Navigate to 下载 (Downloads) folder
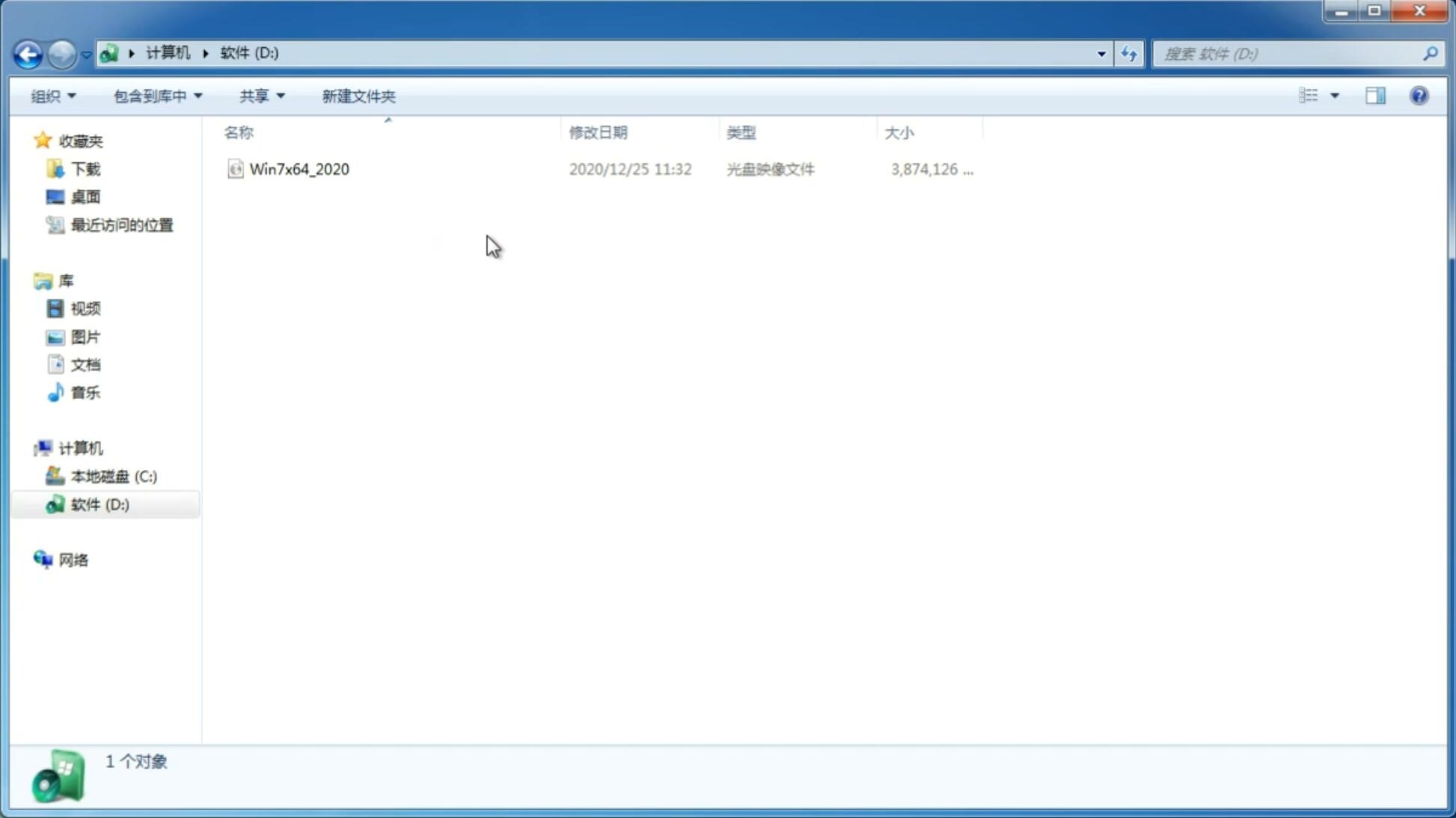1456x818 pixels. [85, 168]
